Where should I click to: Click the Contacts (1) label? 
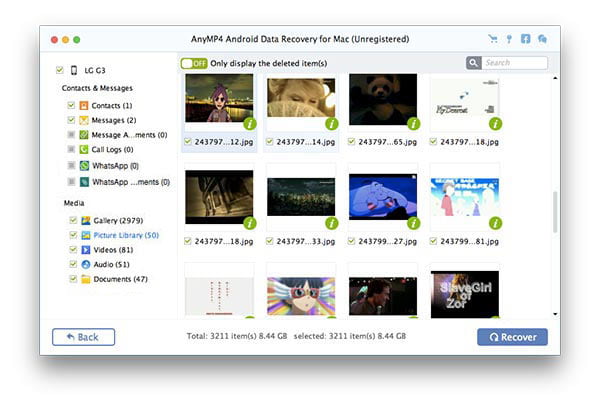[112, 106]
